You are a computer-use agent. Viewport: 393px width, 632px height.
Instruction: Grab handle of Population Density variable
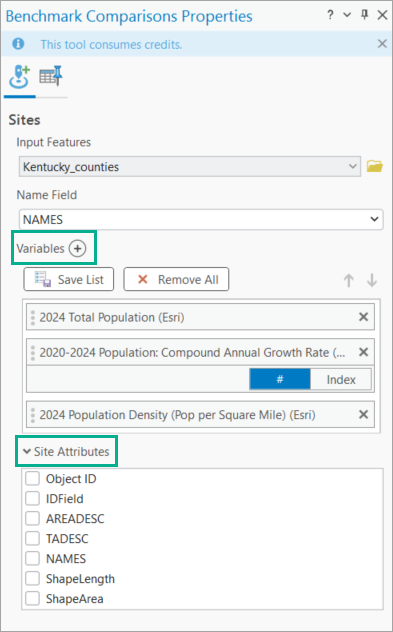coord(33,414)
